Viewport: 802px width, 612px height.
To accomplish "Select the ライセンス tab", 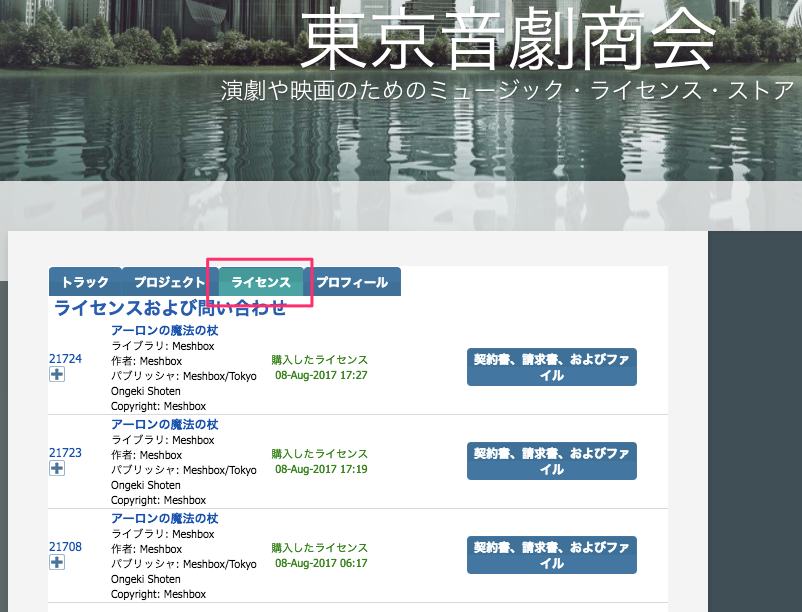I will (x=261, y=282).
